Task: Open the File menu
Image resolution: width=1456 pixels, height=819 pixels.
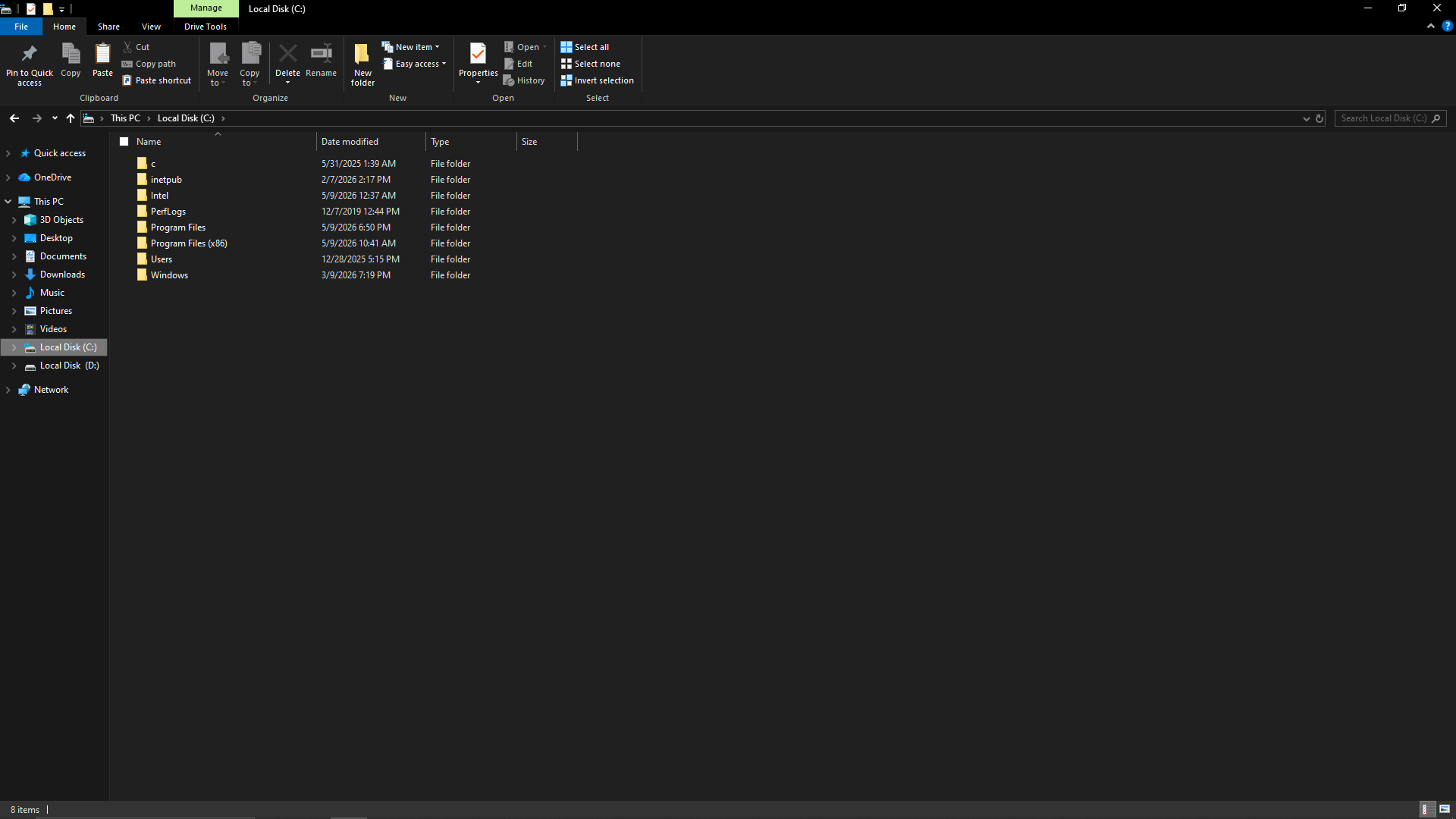Action: pyautogui.click(x=21, y=27)
